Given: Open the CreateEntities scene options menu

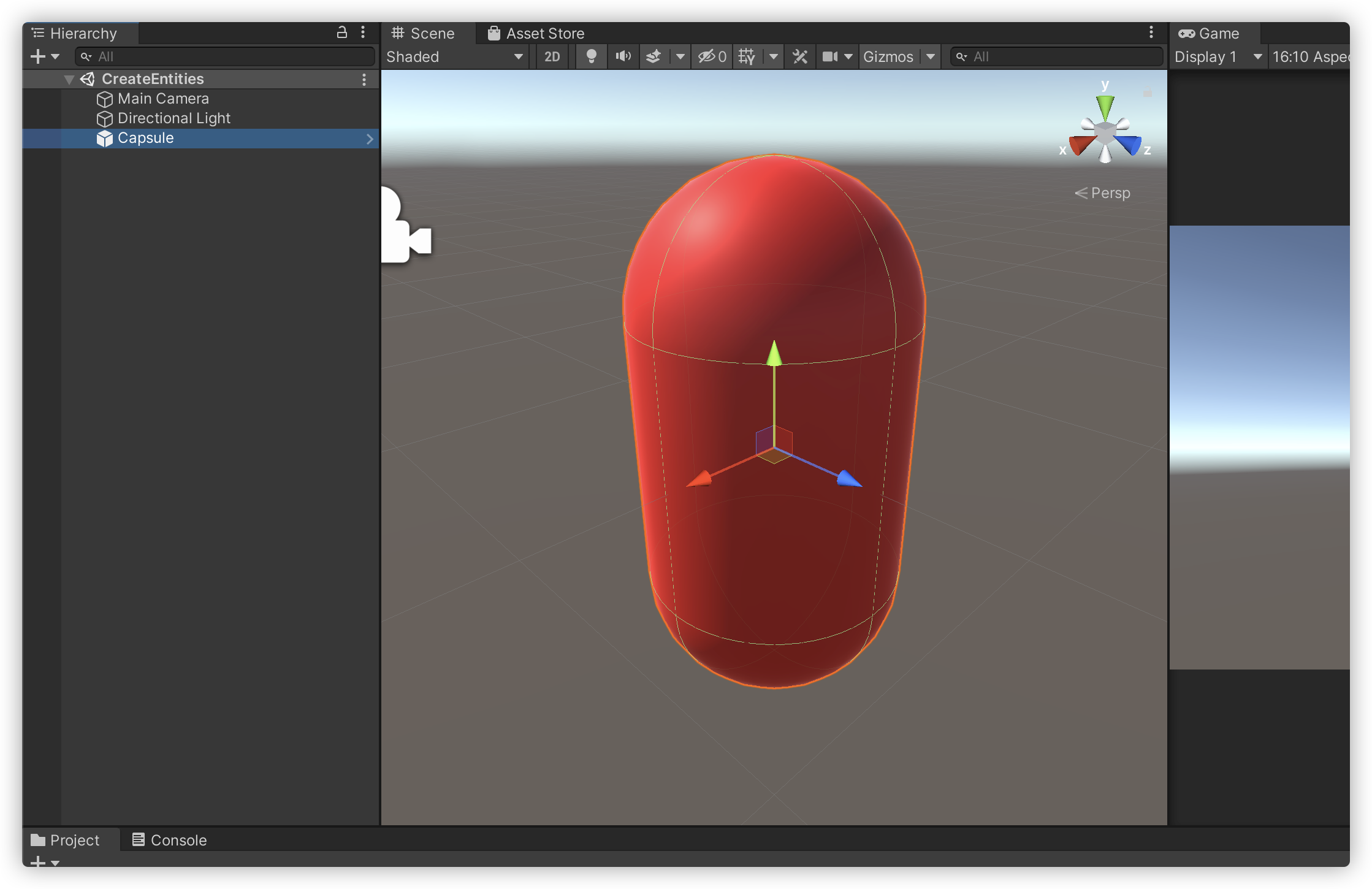Looking at the screenshot, I should (x=364, y=79).
